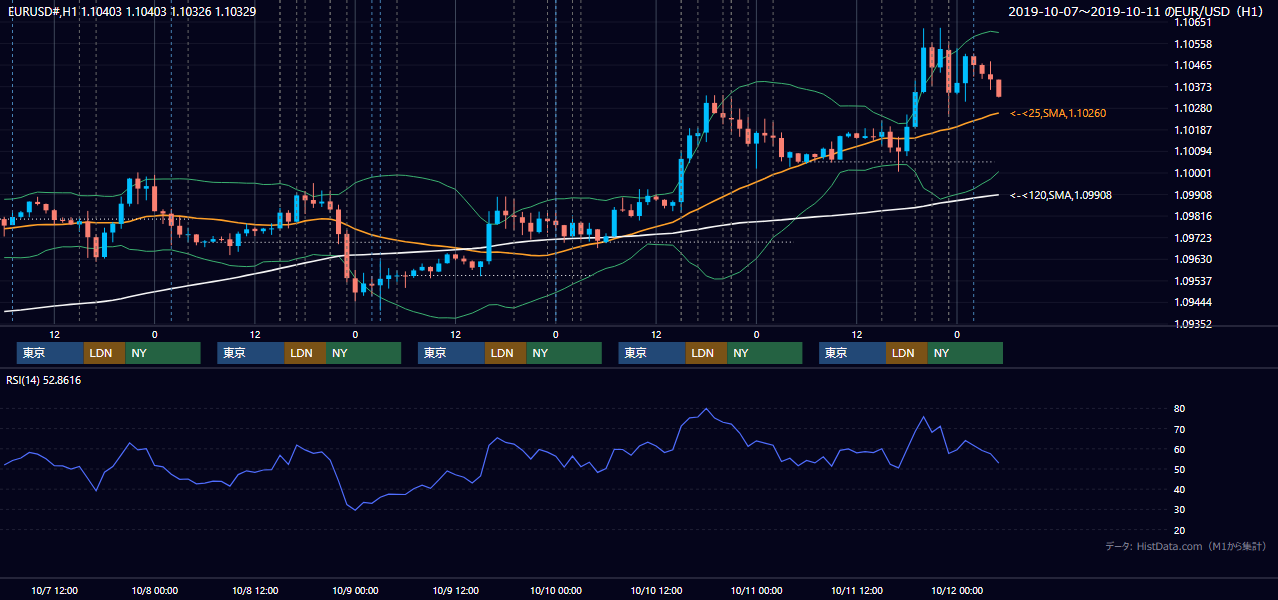Click price axis value 1.09444

point(1194,302)
